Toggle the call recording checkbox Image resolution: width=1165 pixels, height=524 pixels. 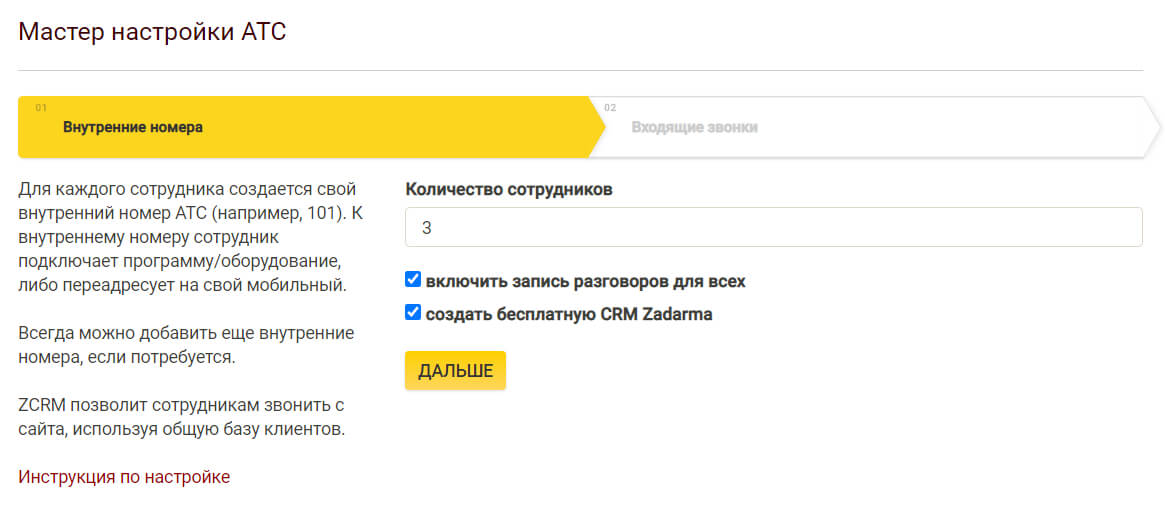click(x=413, y=280)
